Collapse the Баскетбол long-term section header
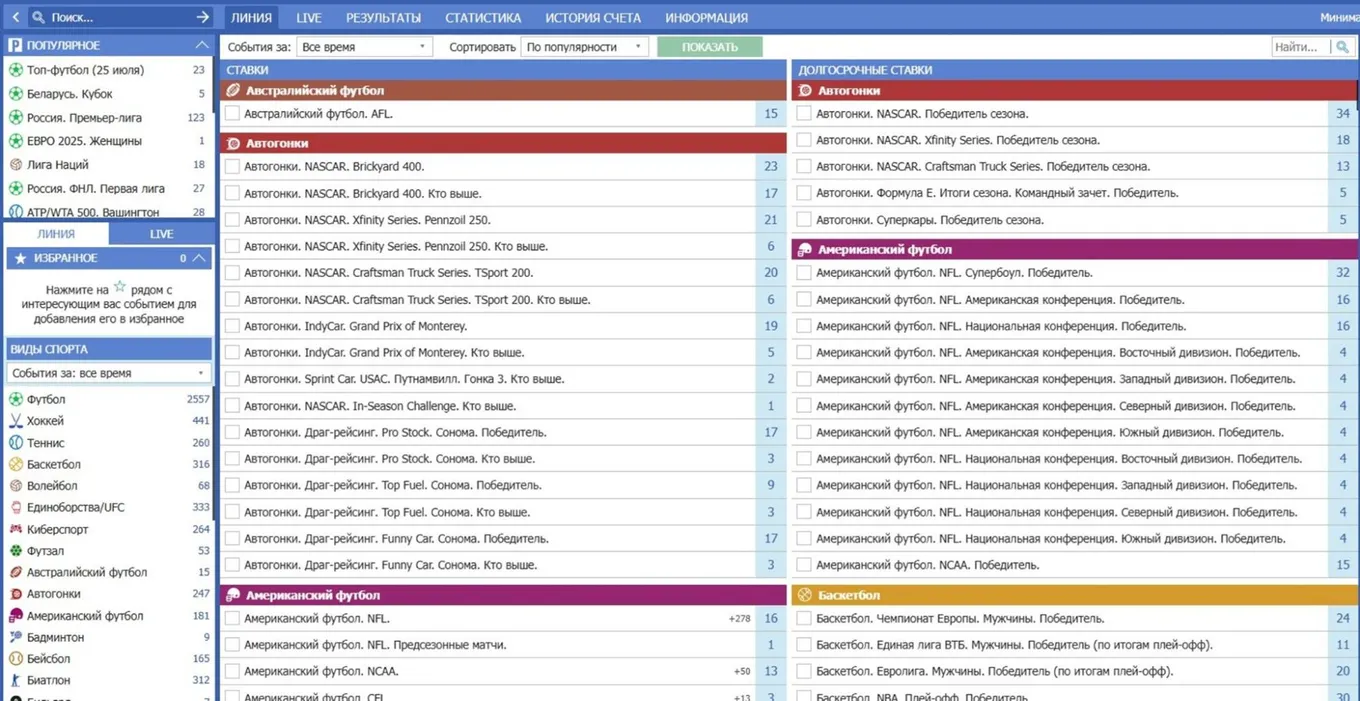 click(x=1075, y=595)
